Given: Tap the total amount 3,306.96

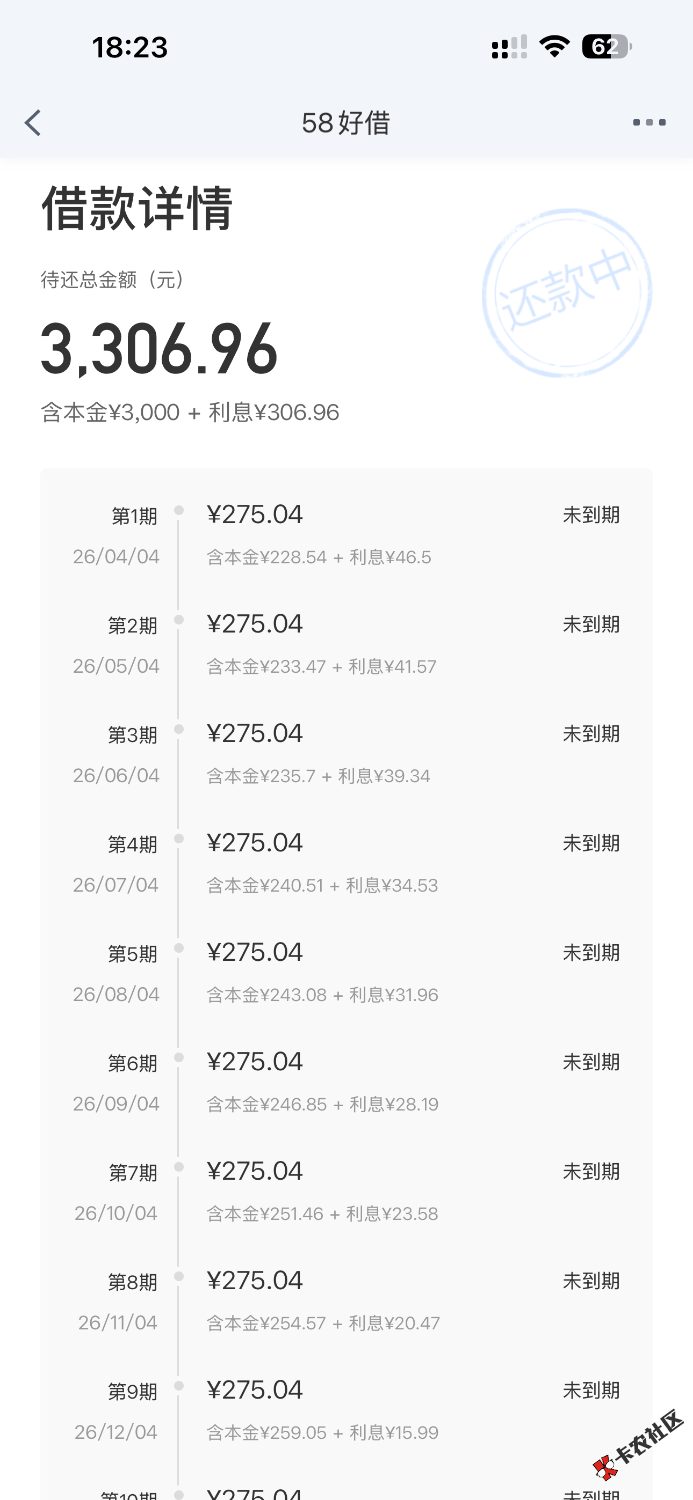Looking at the screenshot, I should tap(159, 349).
